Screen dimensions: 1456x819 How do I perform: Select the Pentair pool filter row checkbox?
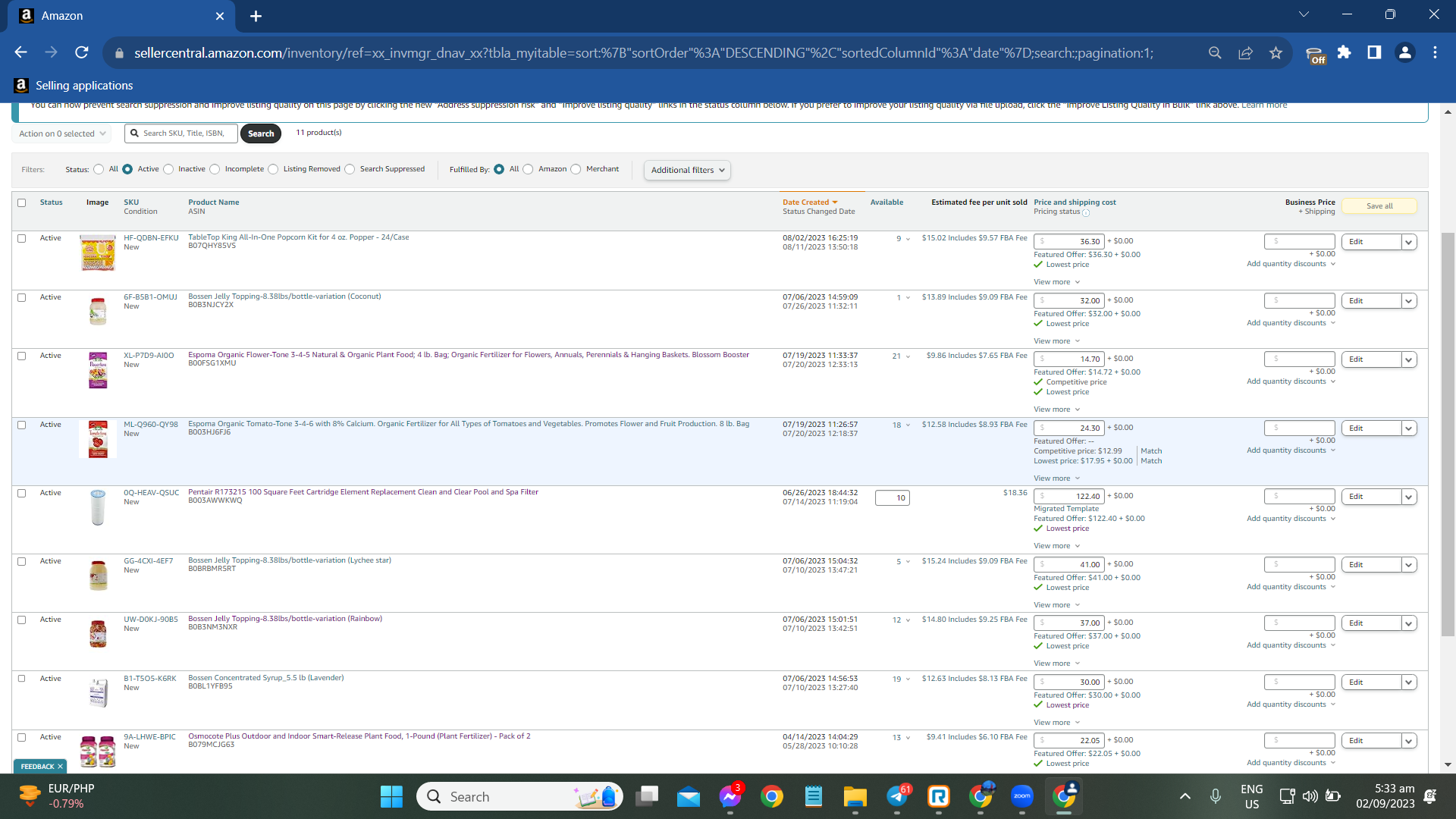22,493
